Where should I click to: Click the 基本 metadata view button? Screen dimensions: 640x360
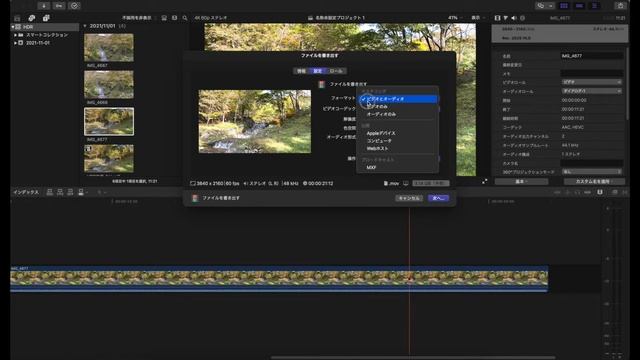tap(521, 181)
